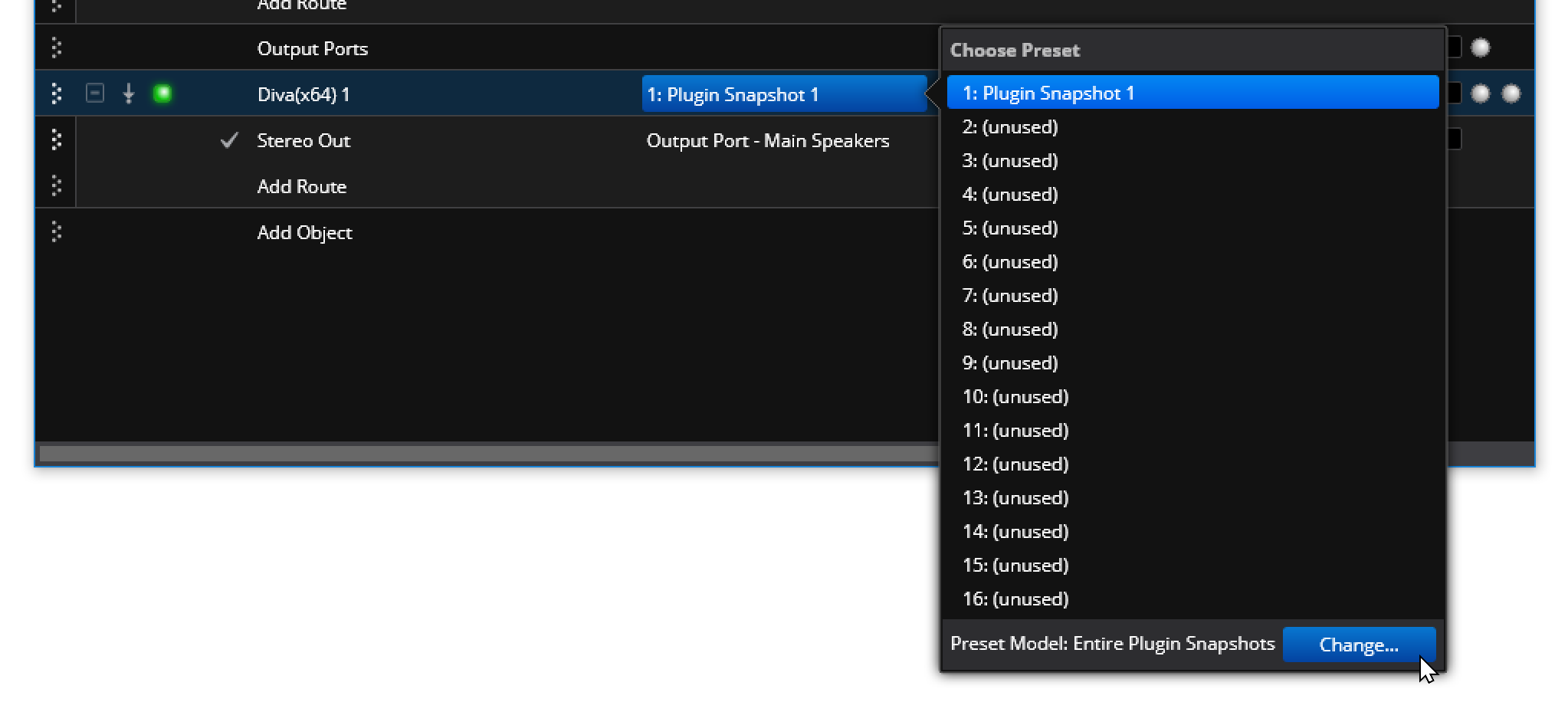Choose preset slot '5: (unused)'

click(x=1192, y=228)
